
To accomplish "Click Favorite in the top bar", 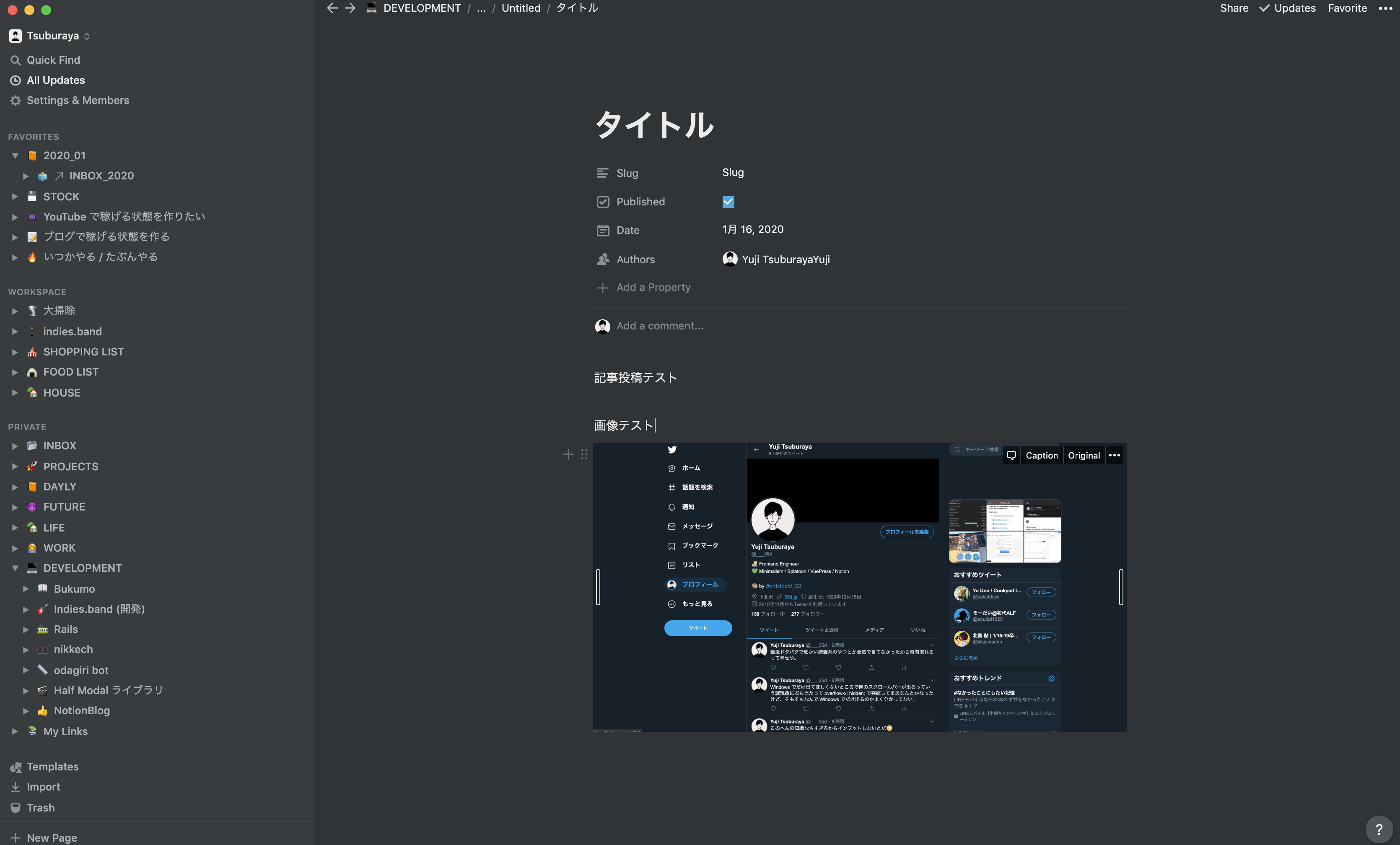I will pyautogui.click(x=1347, y=8).
